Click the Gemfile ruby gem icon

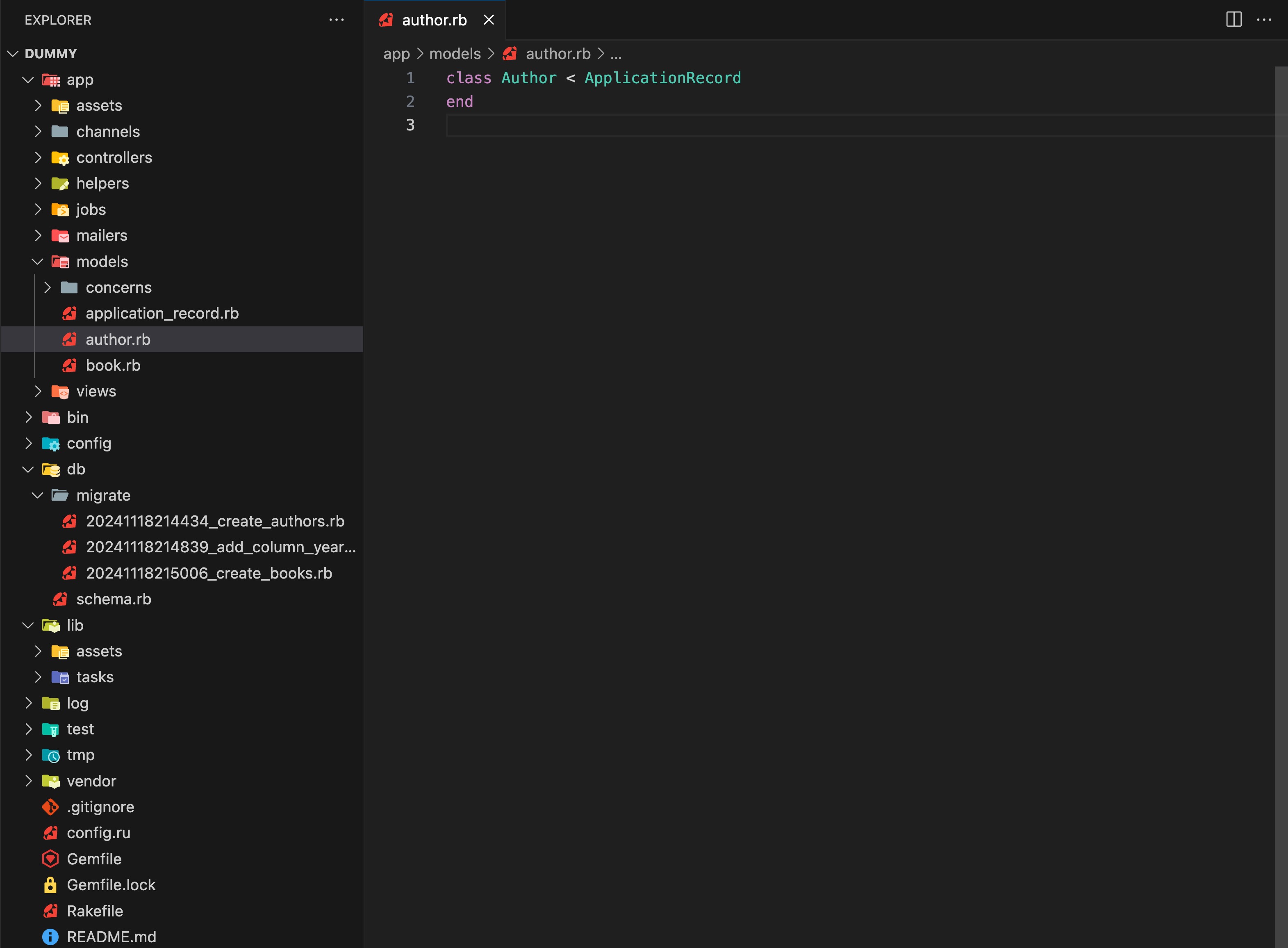pos(50,859)
